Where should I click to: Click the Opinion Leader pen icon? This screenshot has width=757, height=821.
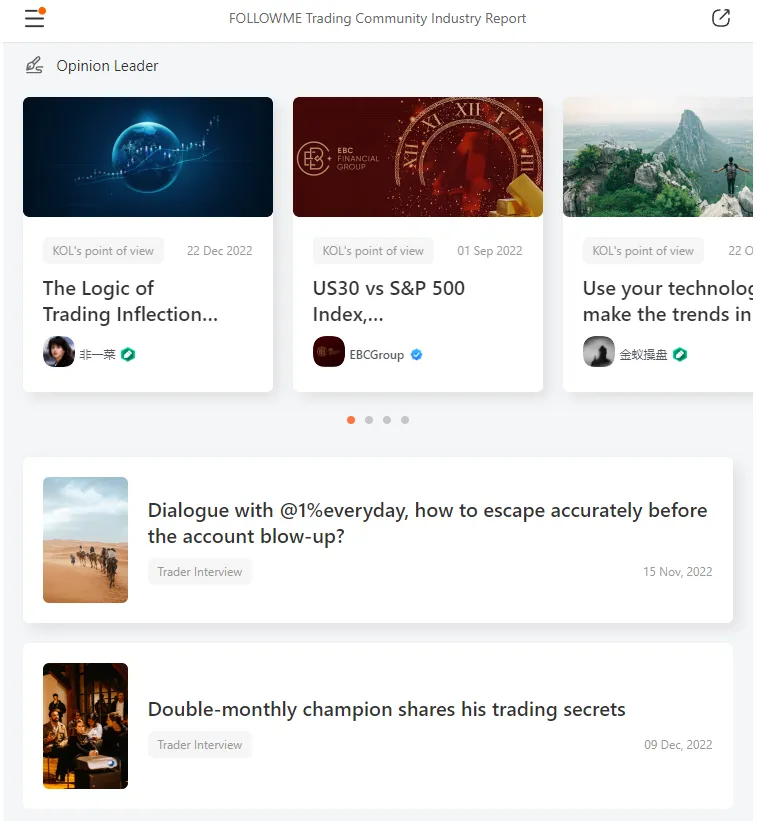pos(34,66)
